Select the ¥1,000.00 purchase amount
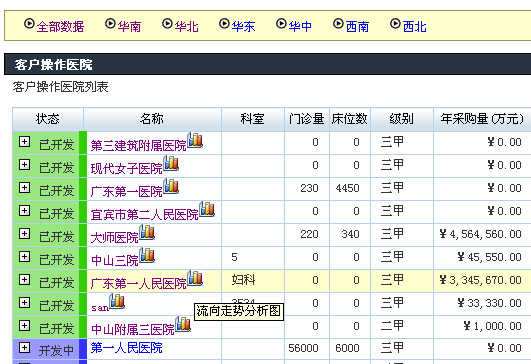Viewport: 531px width, 364px height. [492, 326]
